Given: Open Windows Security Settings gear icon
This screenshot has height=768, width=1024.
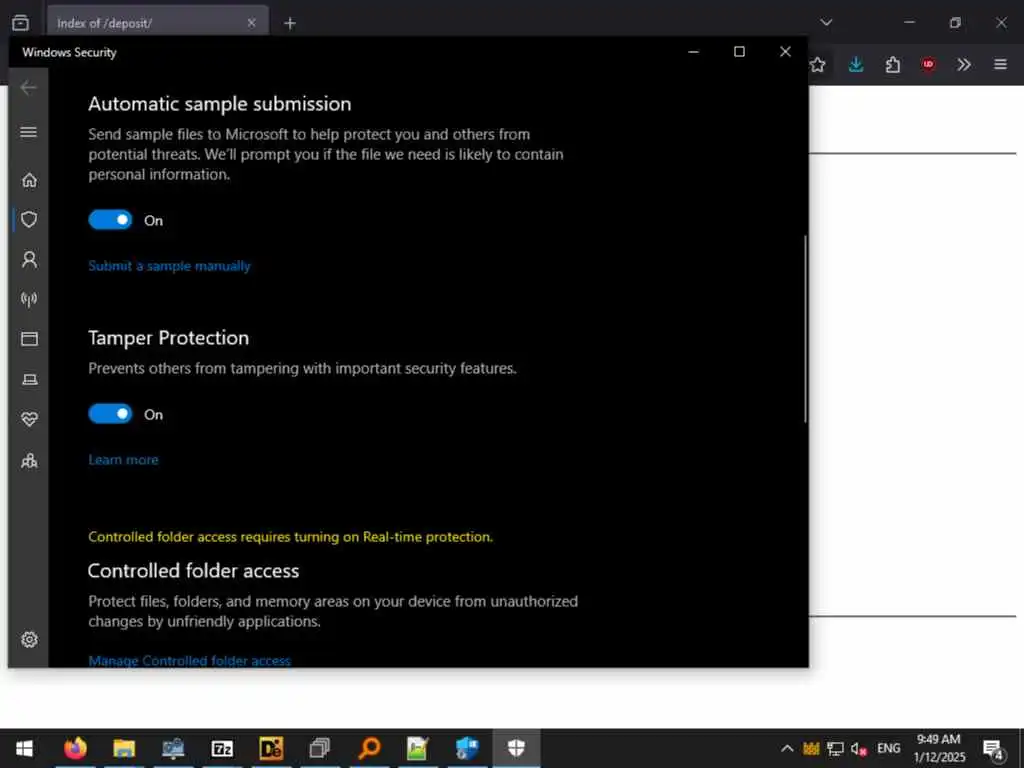Looking at the screenshot, I should click(29, 640).
